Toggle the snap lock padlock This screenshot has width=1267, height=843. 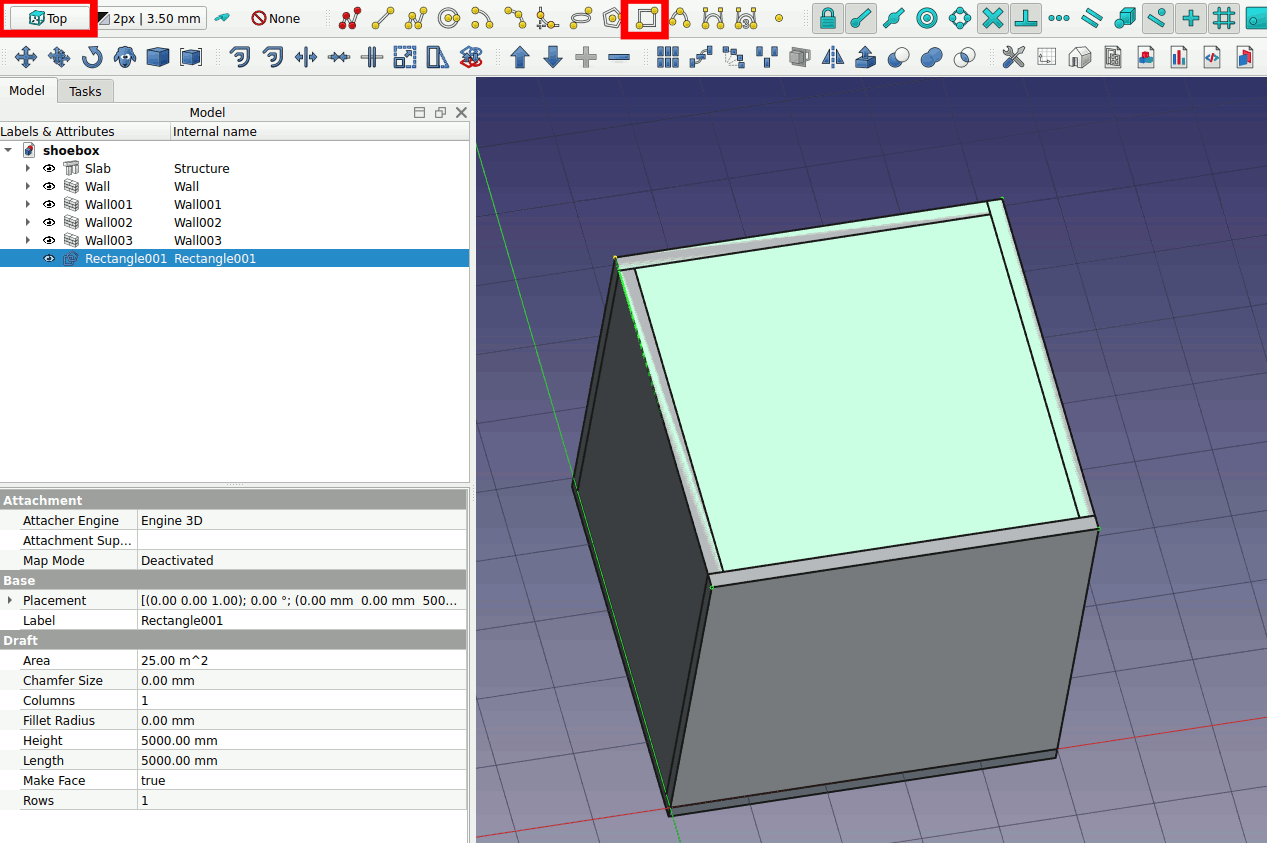(827, 18)
